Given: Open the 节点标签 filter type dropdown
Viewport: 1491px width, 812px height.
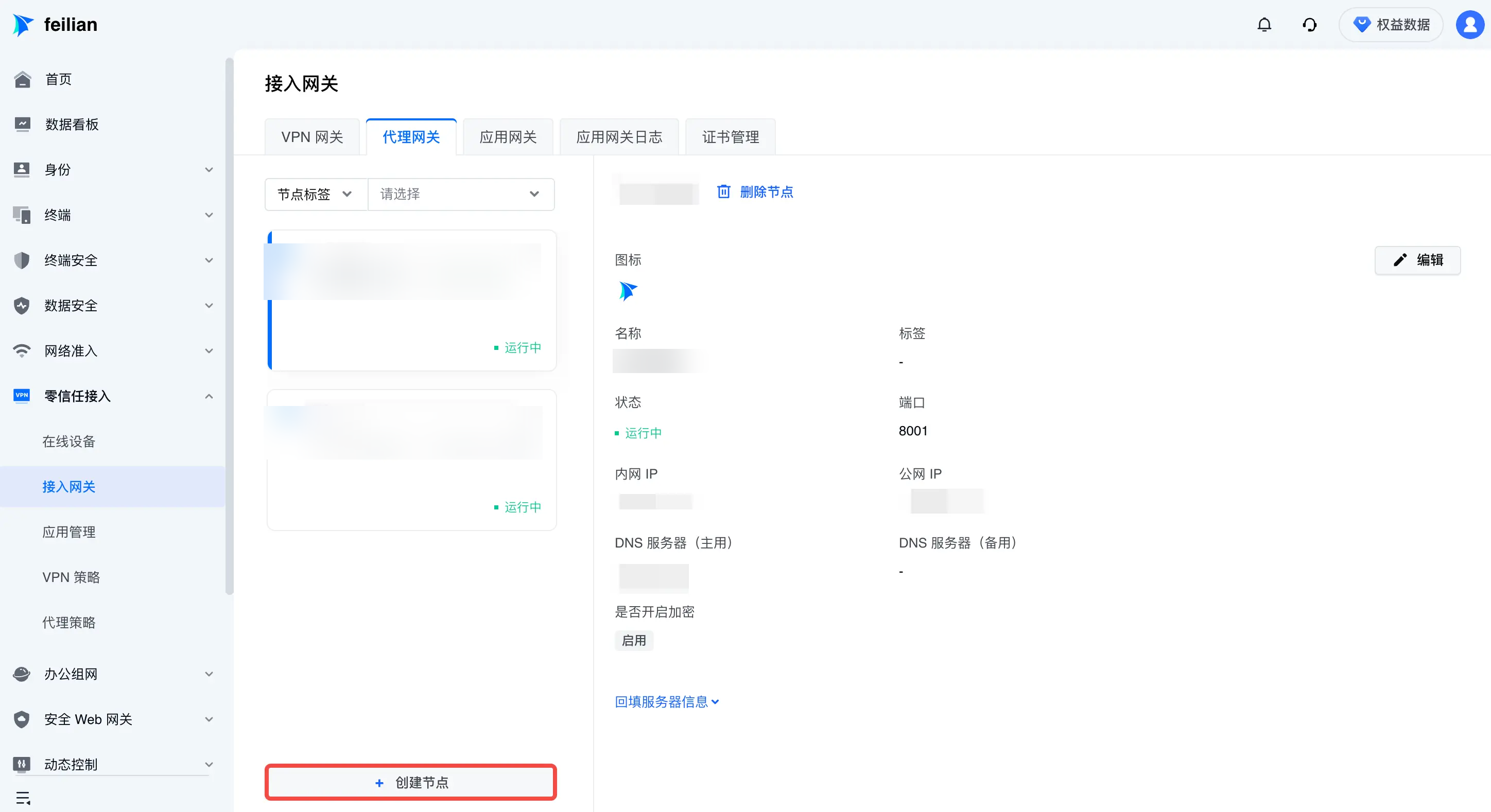Looking at the screenshot, I should coord(316,195).
